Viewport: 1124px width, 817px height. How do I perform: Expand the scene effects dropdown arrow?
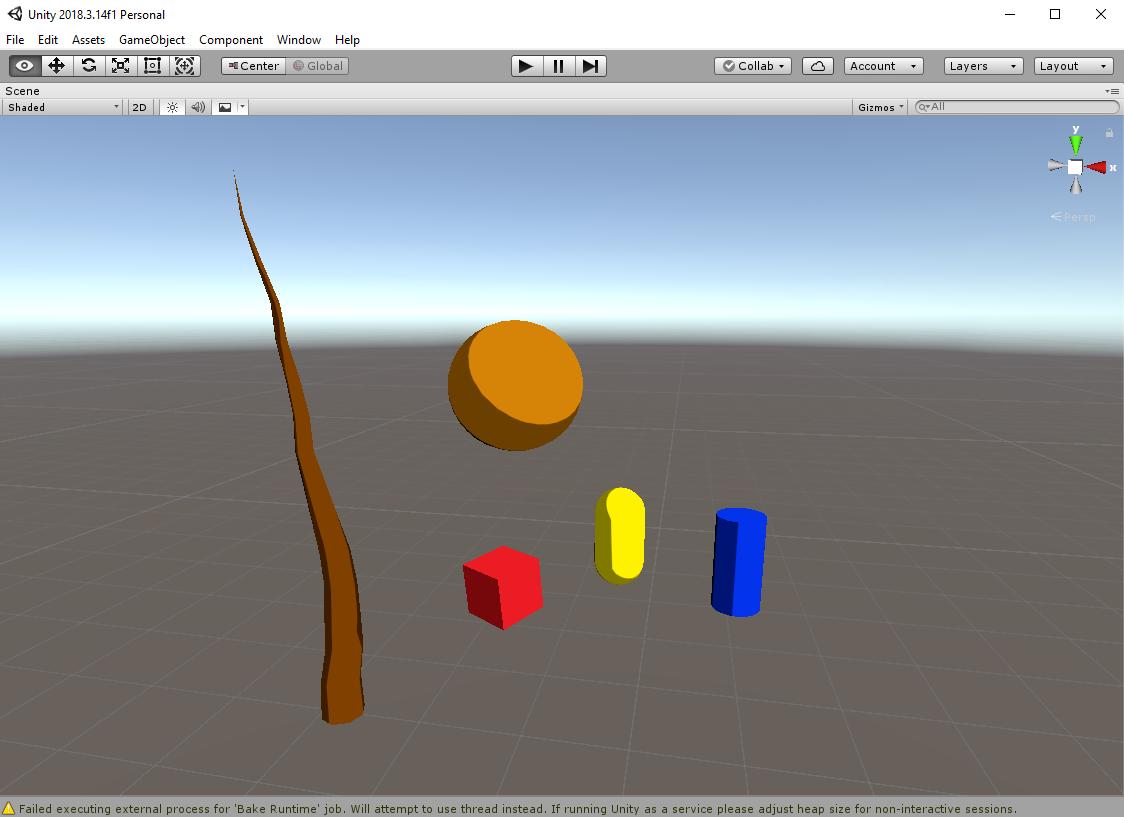[x=242, y=108]
